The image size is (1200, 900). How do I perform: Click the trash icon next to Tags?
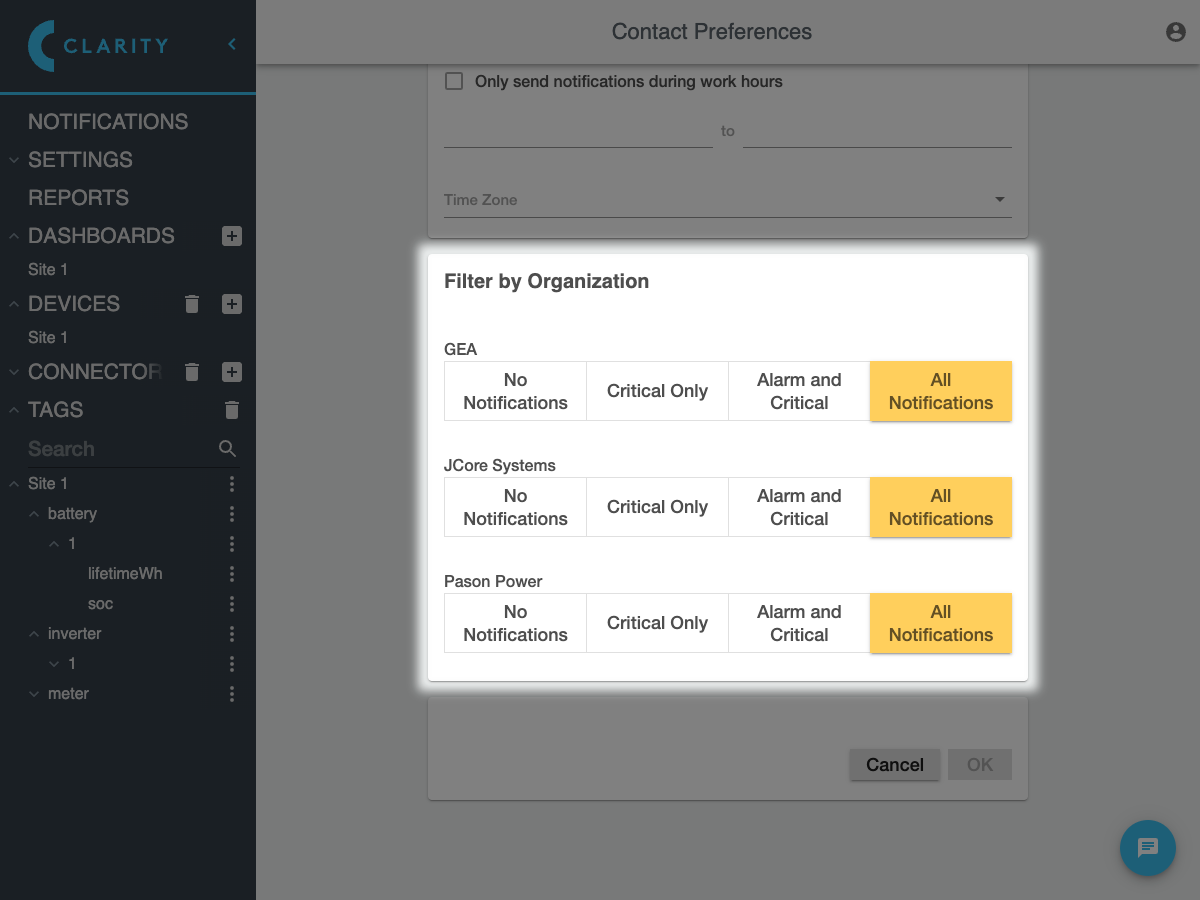click(x=232, y=410)
